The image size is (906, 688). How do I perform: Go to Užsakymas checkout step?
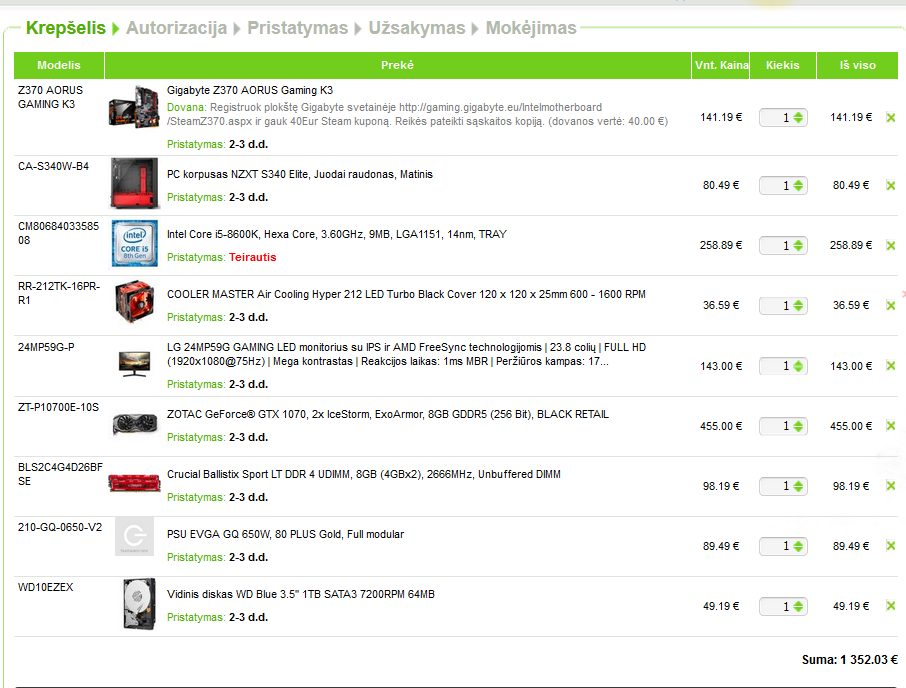coord(417,28)
